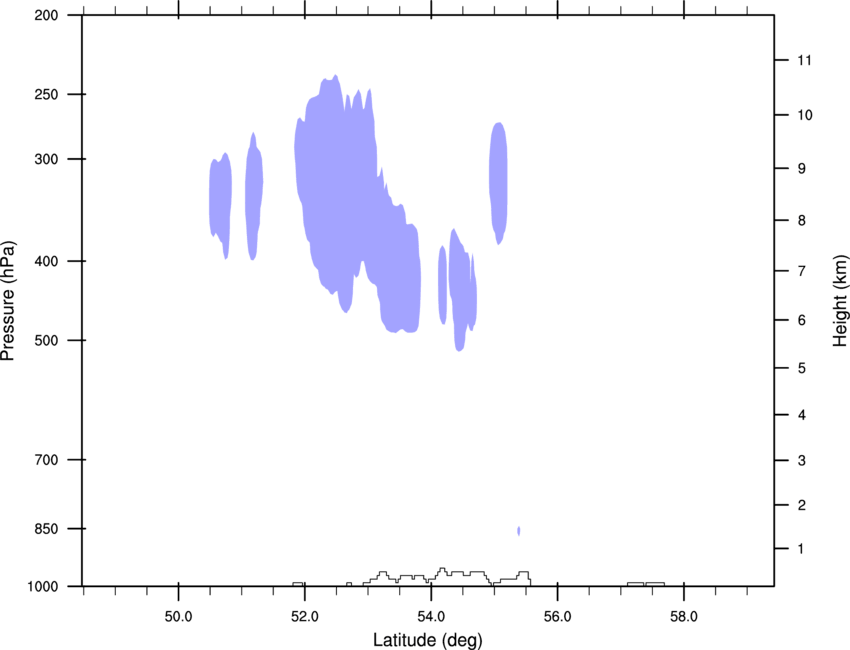Click the 8 km height label

[802, 221]
